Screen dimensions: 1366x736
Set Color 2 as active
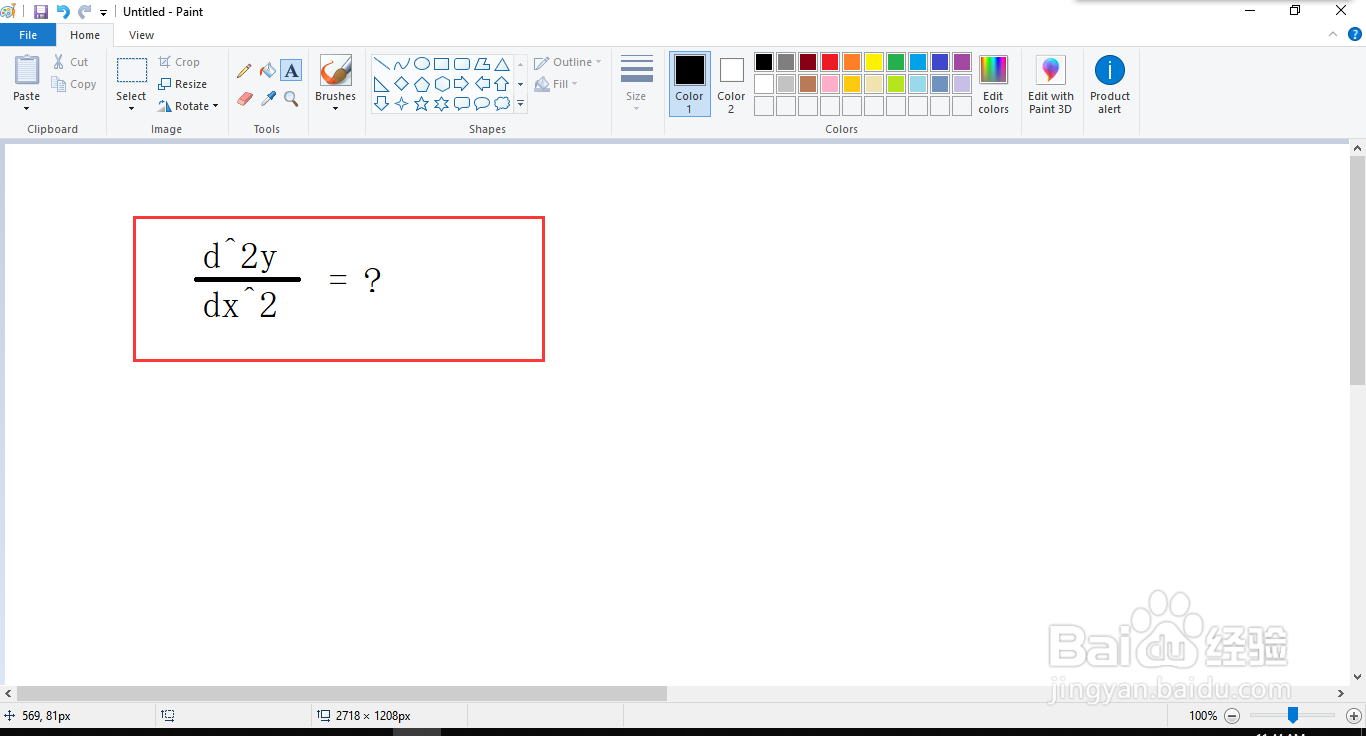point(731,84)
